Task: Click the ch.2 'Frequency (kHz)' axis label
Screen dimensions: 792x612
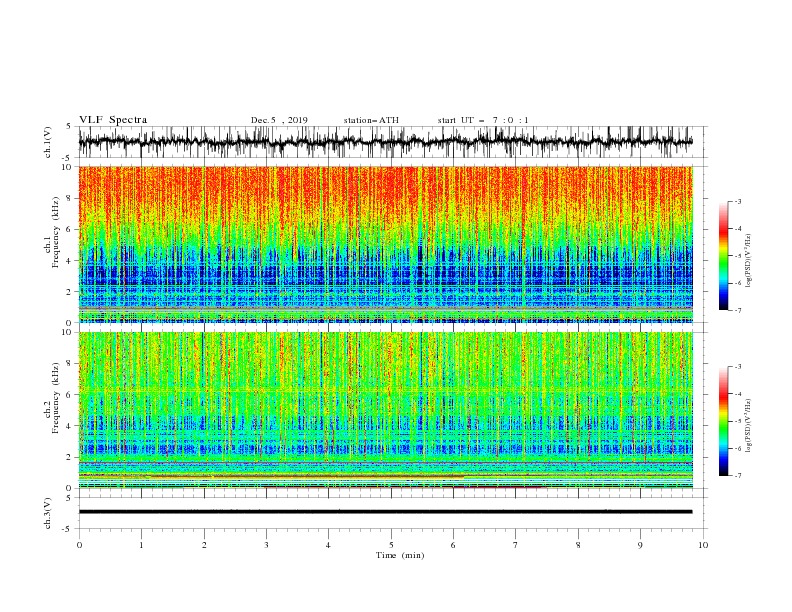Action: click(56, 398)
